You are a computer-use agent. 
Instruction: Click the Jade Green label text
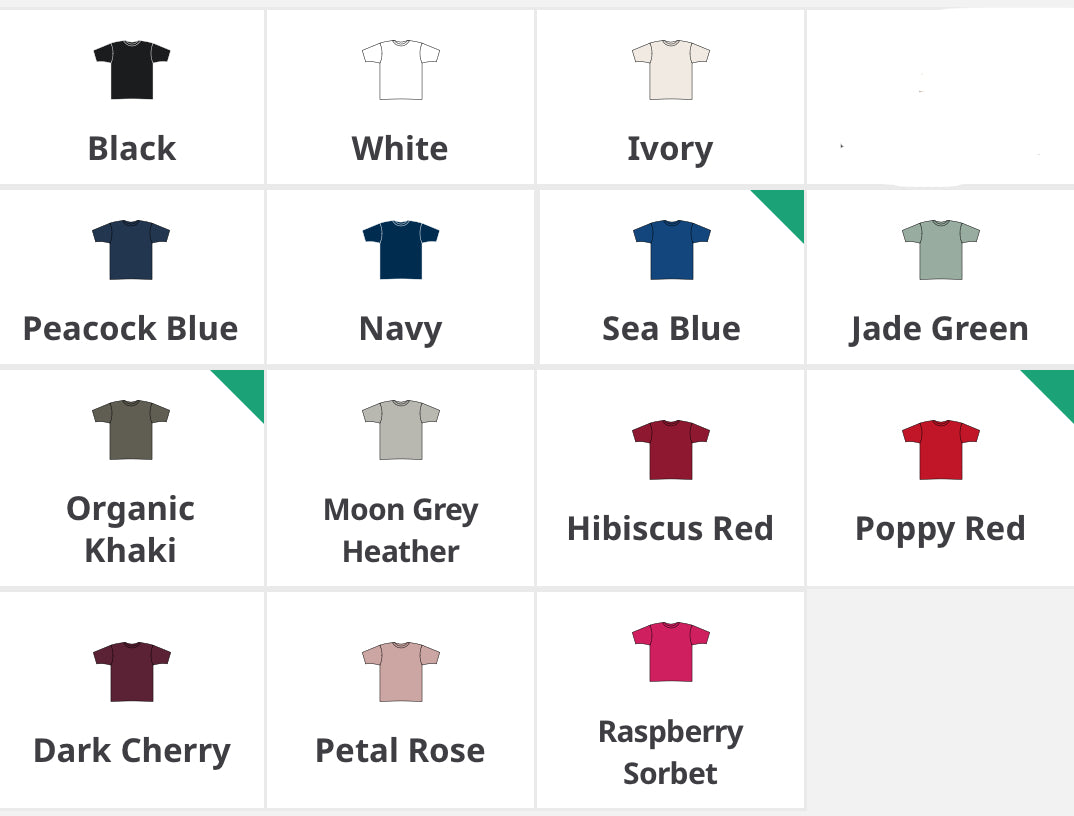[x=940, y=329]
